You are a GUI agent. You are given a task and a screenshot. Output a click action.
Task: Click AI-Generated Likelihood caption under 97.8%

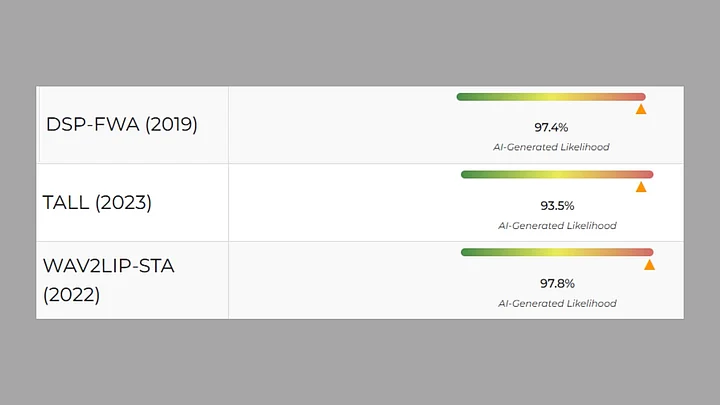coord(557,303)
